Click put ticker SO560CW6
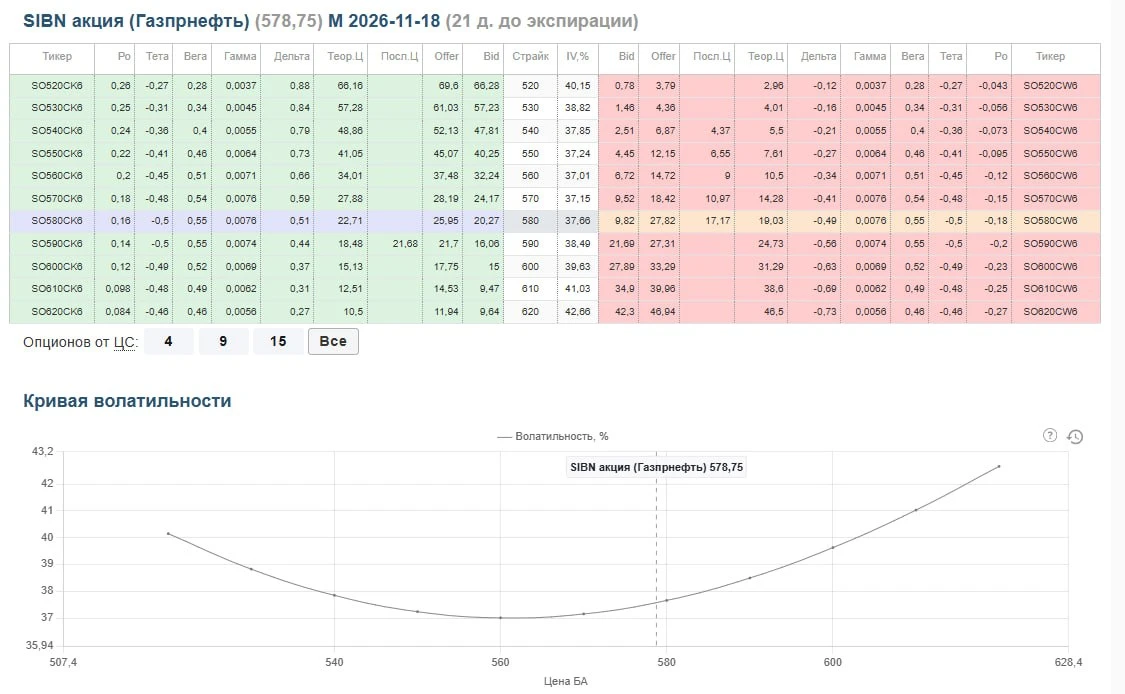The height and width of the screenshot is (694, 1125). (x=1050, y=176)
